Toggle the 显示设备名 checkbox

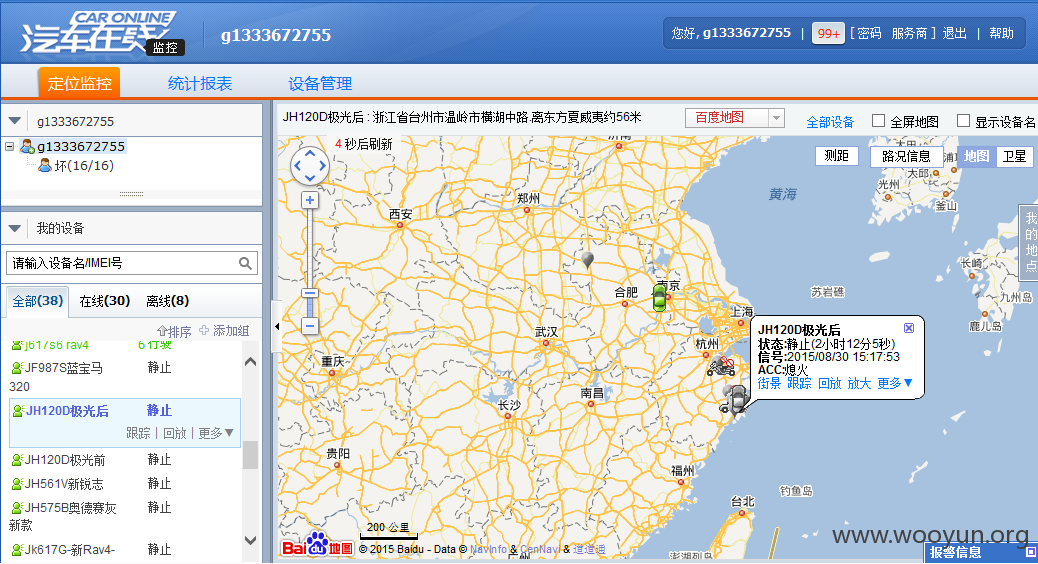963,120
